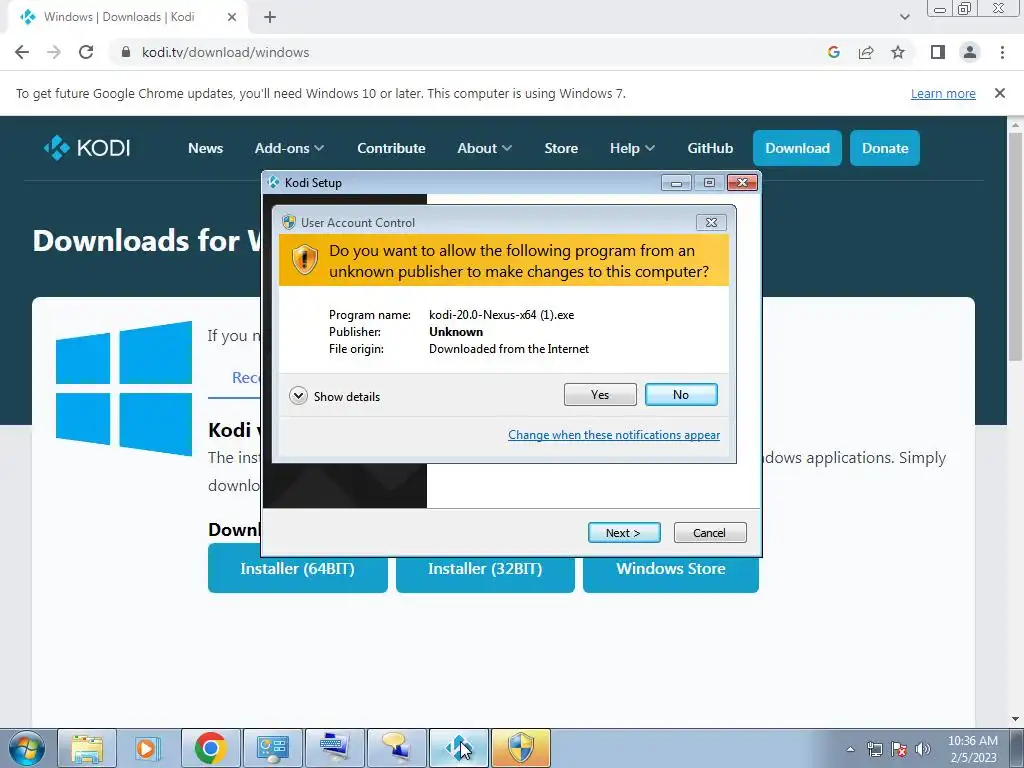Click the UAC warning shield icon
Screen dimensions: 1024x768
point(304,260)
